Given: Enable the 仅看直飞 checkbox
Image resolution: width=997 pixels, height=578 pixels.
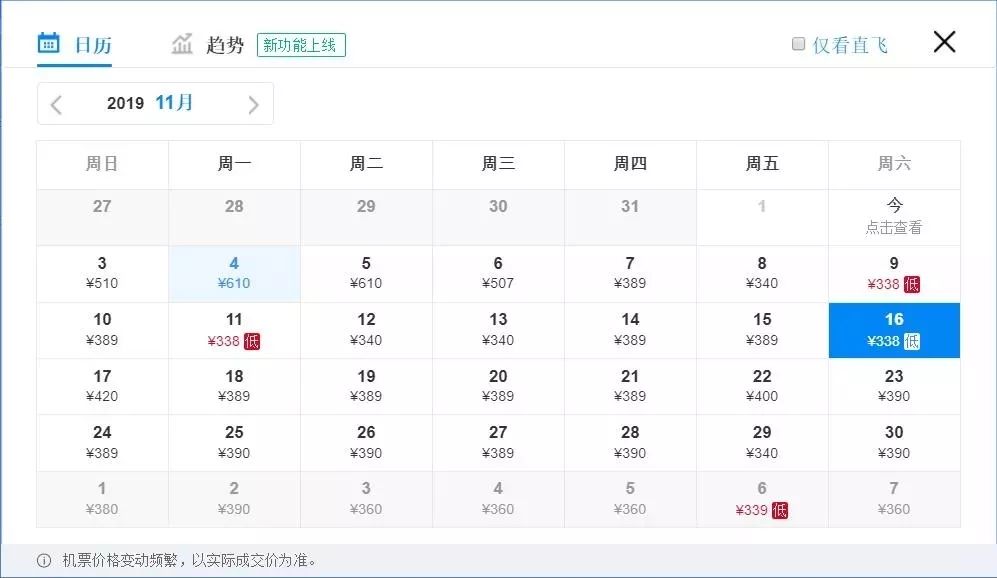Looking at the screenshot, I should (x=797, y=43).
